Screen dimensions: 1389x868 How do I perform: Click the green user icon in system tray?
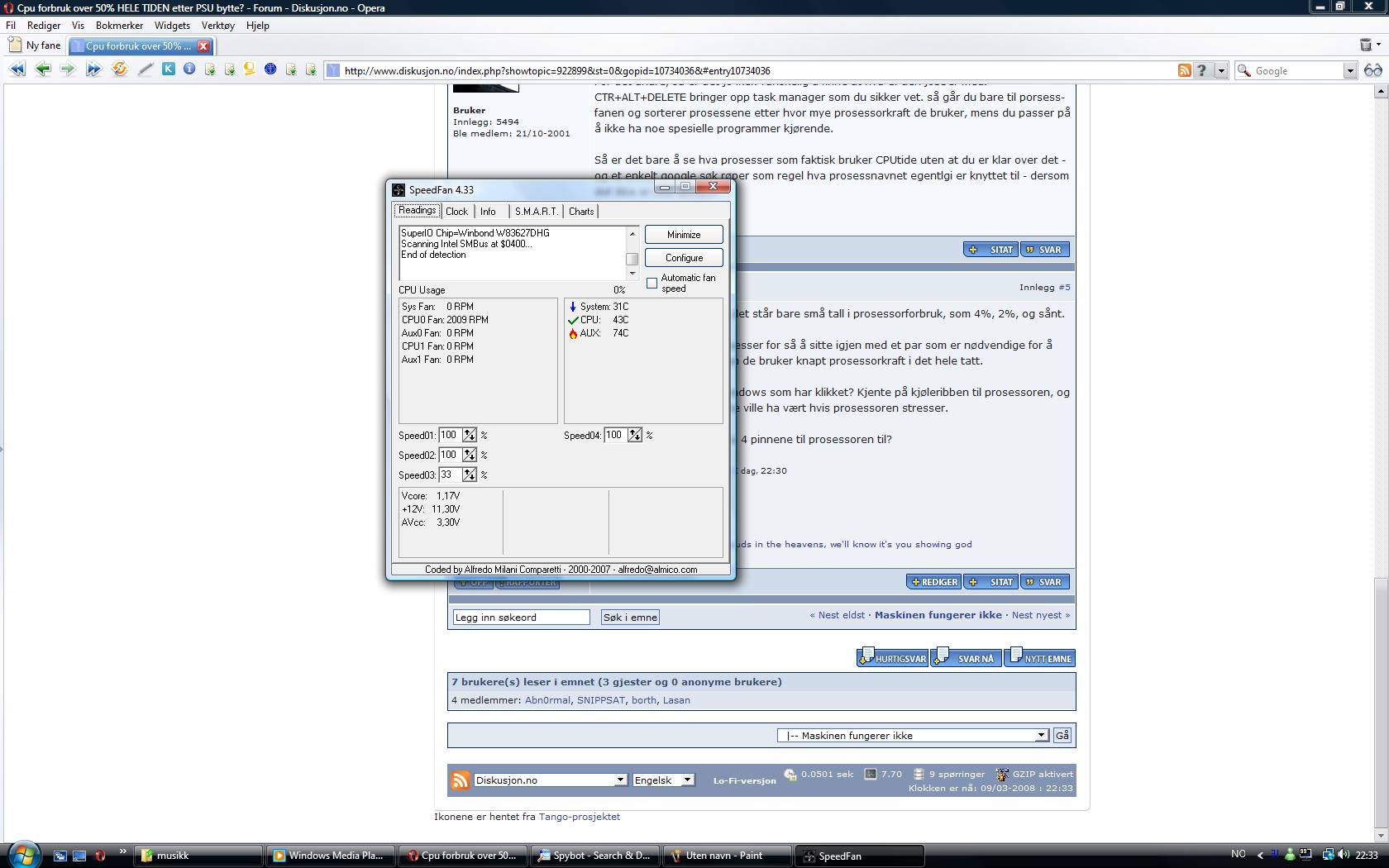point(1290,855)
